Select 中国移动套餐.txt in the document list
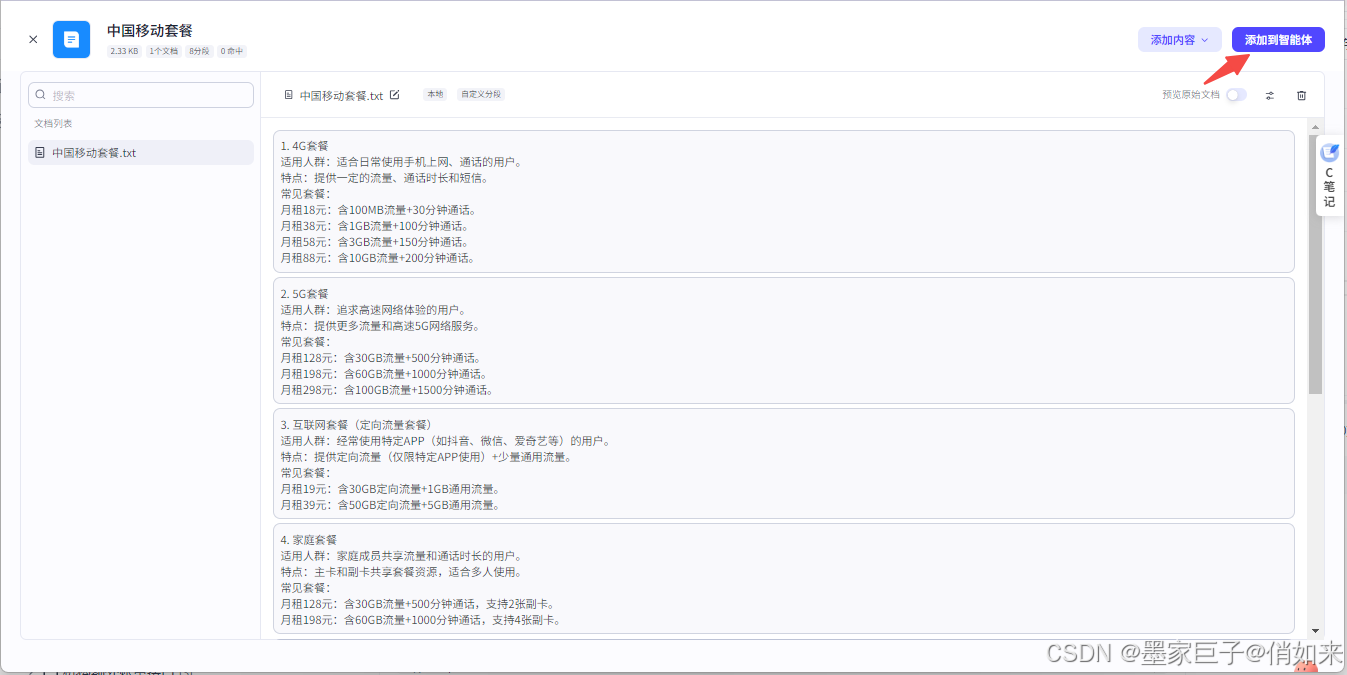Screen dimensions: 1347x675 pyautogui.click(x=141, y=153)
